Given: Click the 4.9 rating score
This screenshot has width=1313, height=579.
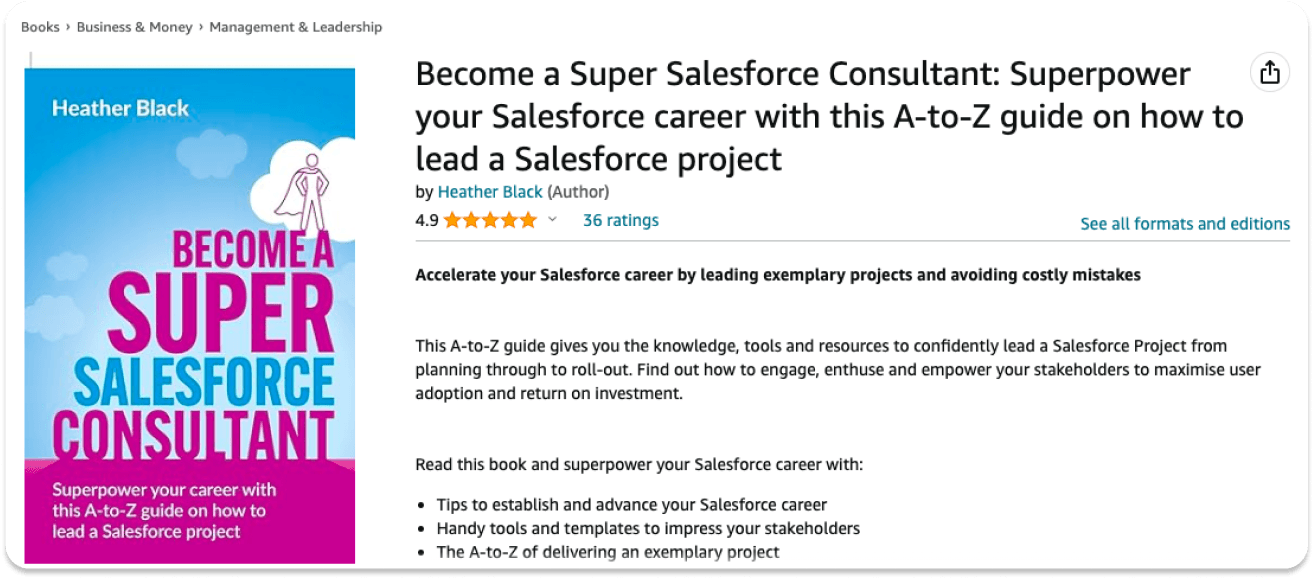Looking at the screenshot, I should click(427, 220).
